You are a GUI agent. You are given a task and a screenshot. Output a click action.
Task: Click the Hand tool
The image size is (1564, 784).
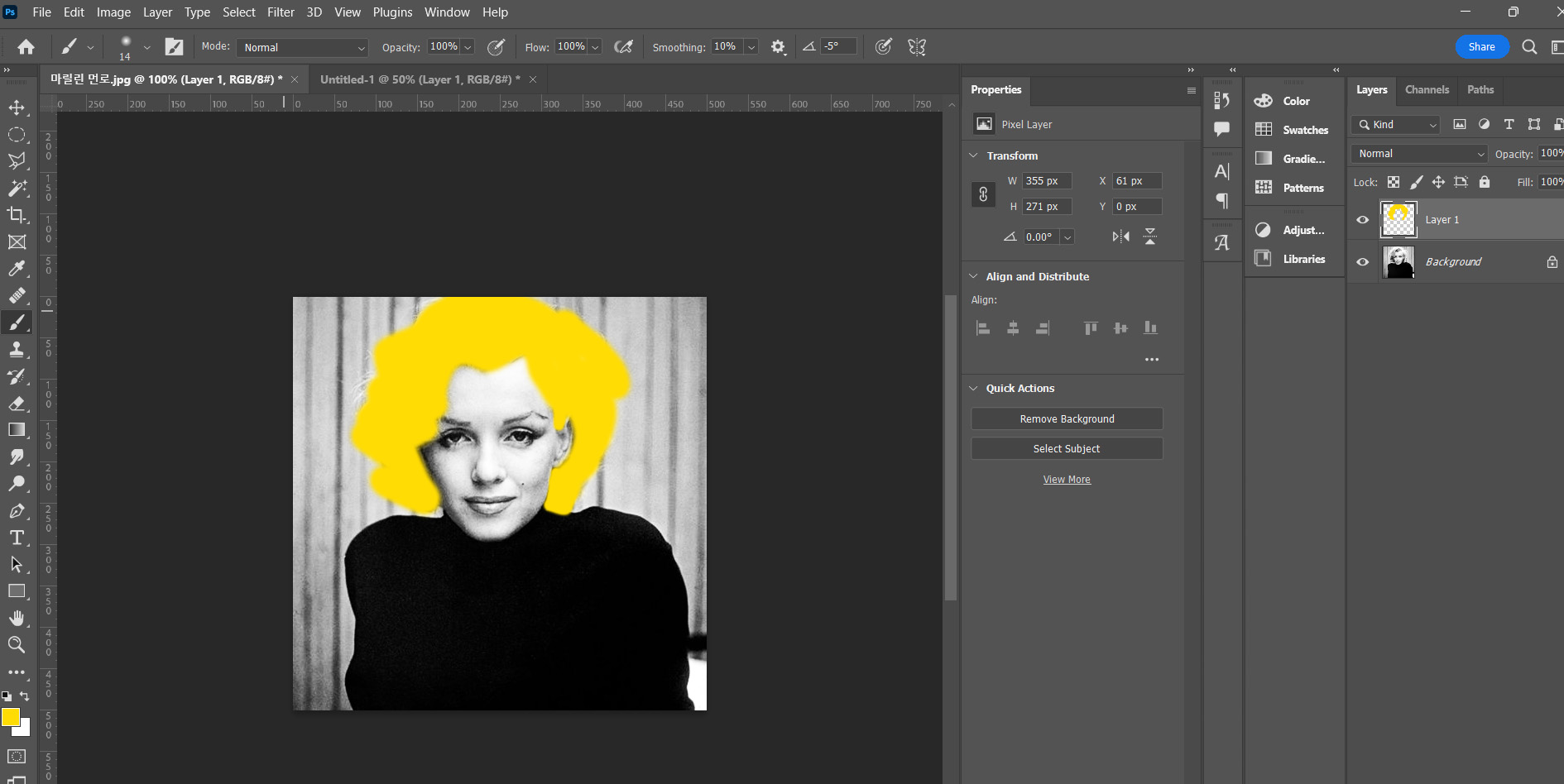click(17, 618)
